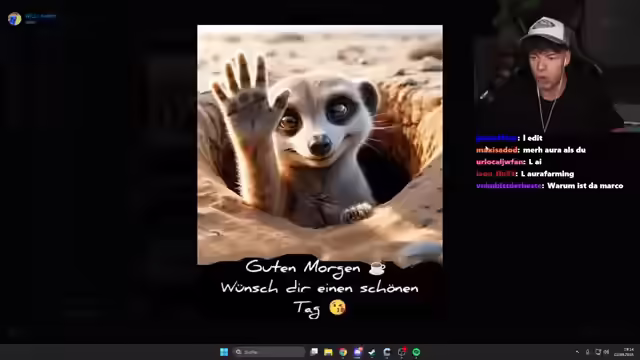Click the 'Wünsch dir einen schönen' caption line
This screenshot has height=360, width=640.
320,288
